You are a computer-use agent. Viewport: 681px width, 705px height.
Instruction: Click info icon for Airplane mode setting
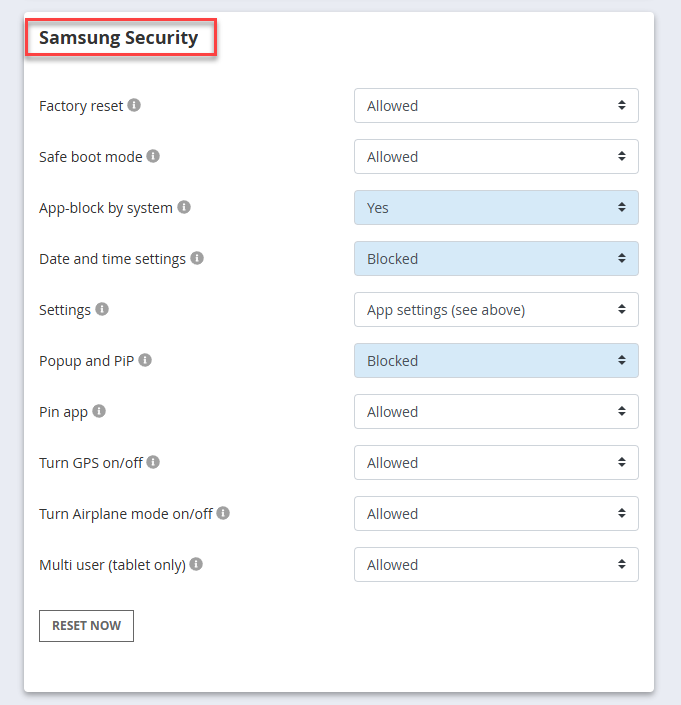pos(223,513)
